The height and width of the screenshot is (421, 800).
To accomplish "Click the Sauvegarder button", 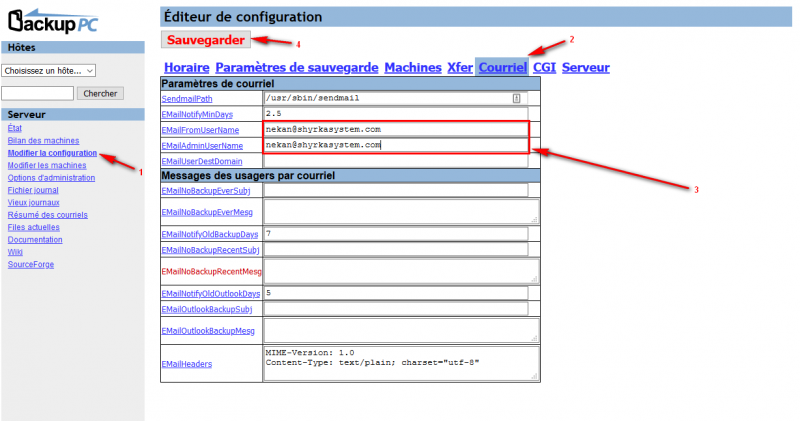I will click(205, 40).
